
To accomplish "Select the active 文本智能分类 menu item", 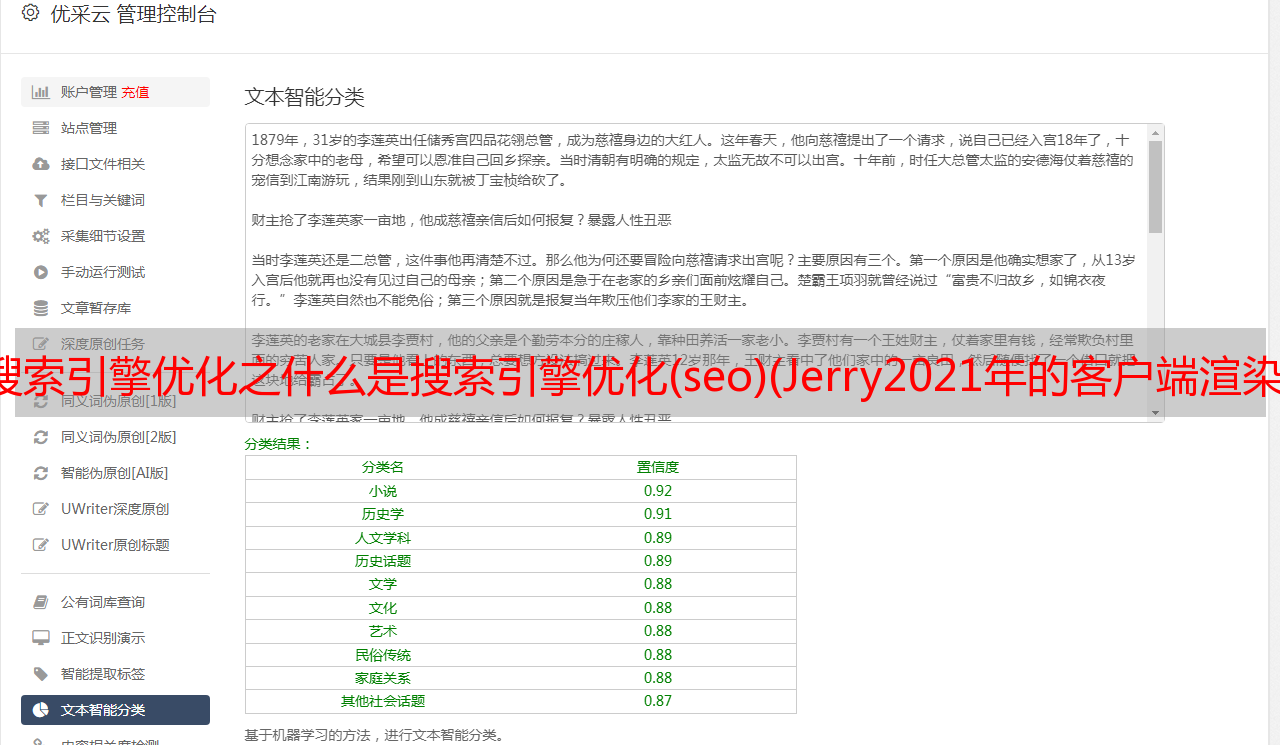I will click(x=115, y=710).
